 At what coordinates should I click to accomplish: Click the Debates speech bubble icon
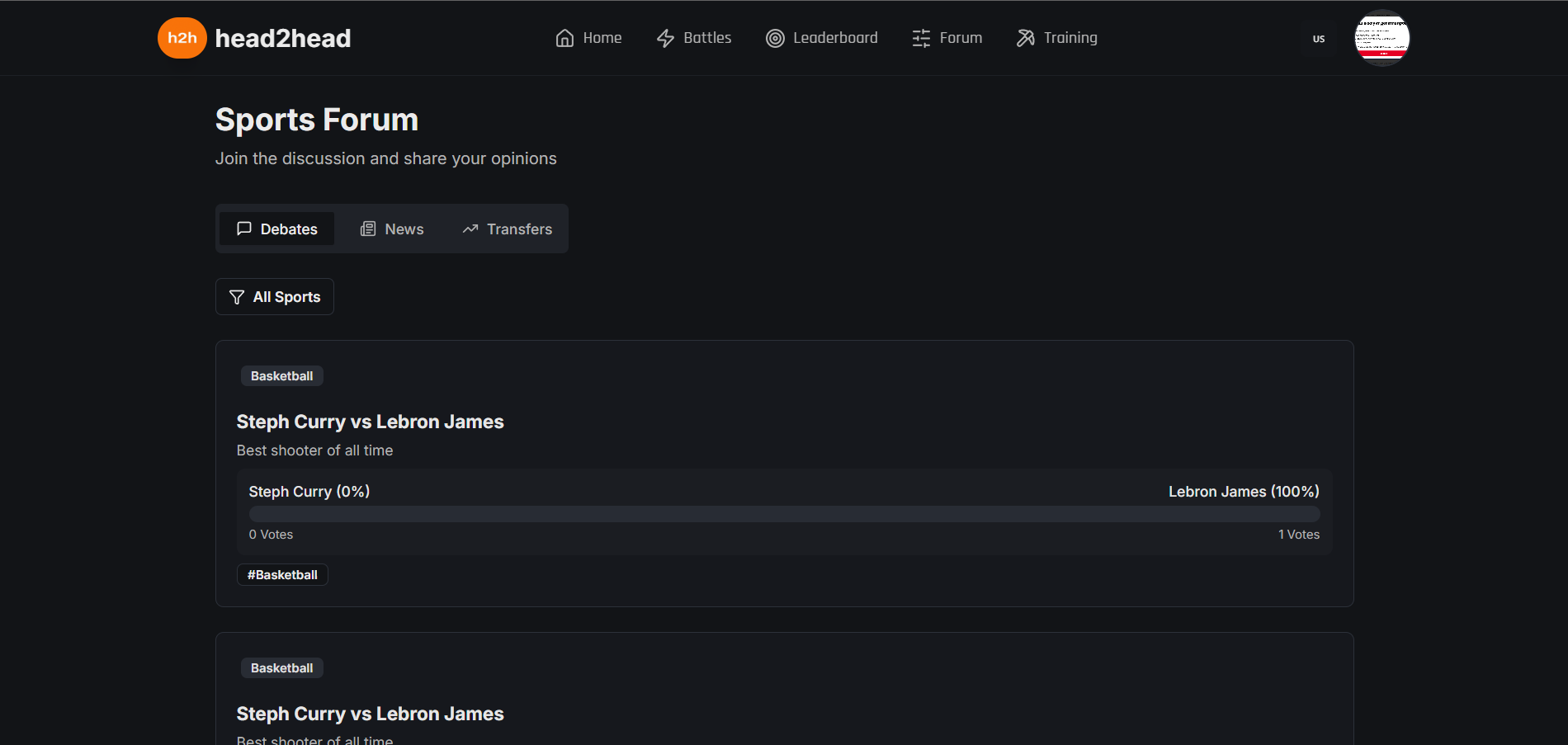coord(244,229)
